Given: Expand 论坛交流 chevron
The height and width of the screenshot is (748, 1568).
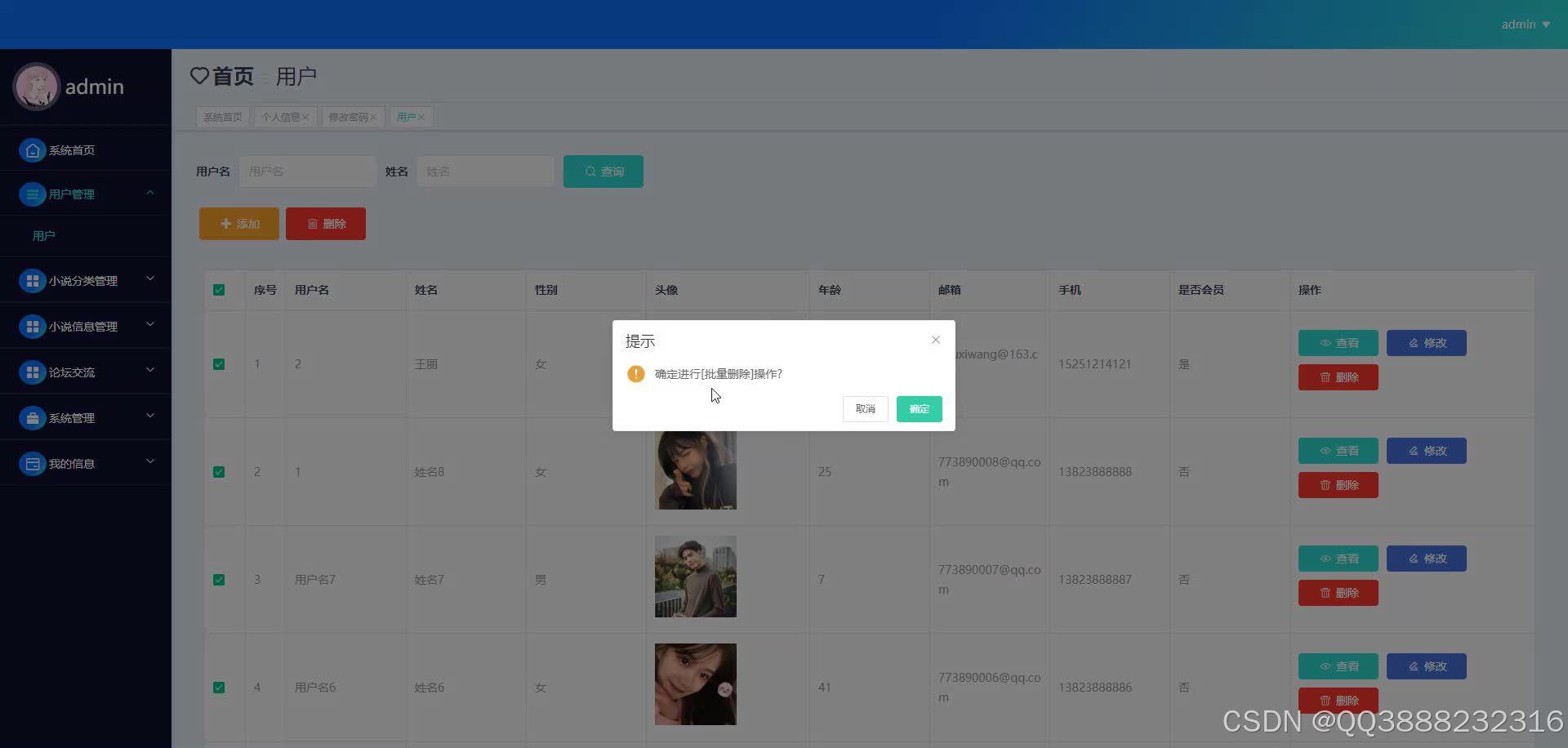Looking at the screenshot, I should [150, 371].
